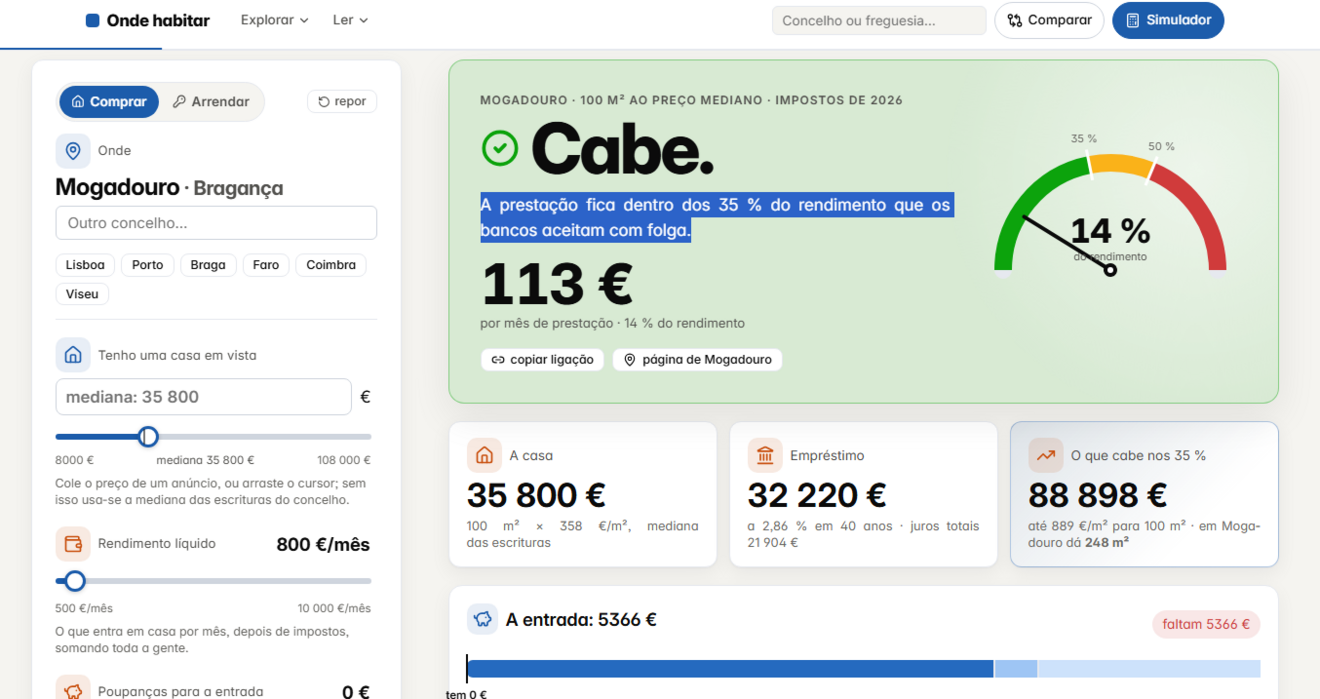Click the Rendimento líquido slider handle
Screen dimensions: 1320x699
(75, 581)
